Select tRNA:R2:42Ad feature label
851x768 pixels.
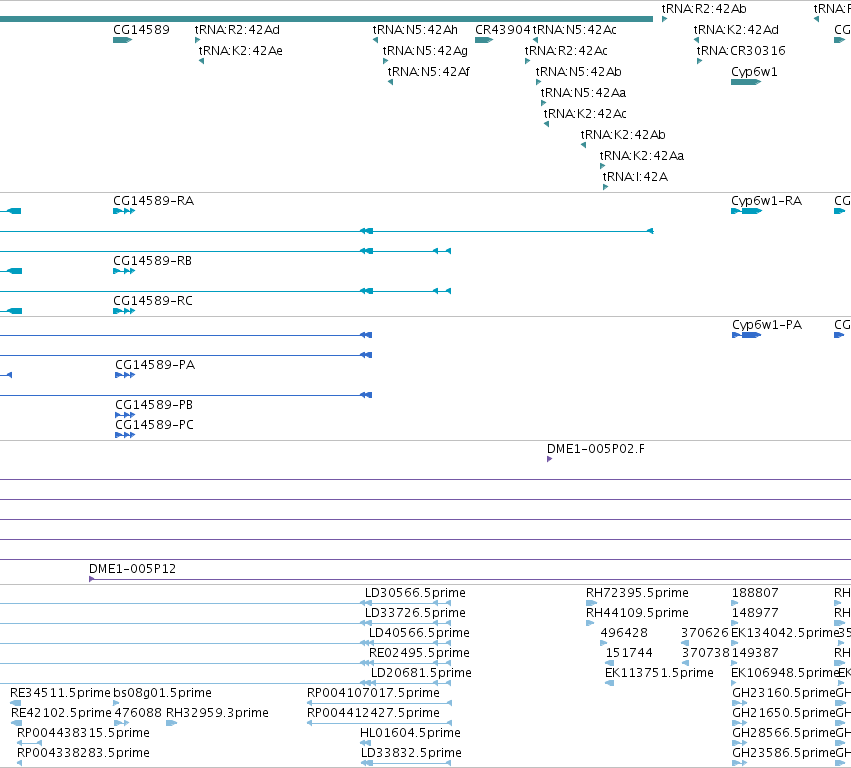tap(237, 30)
